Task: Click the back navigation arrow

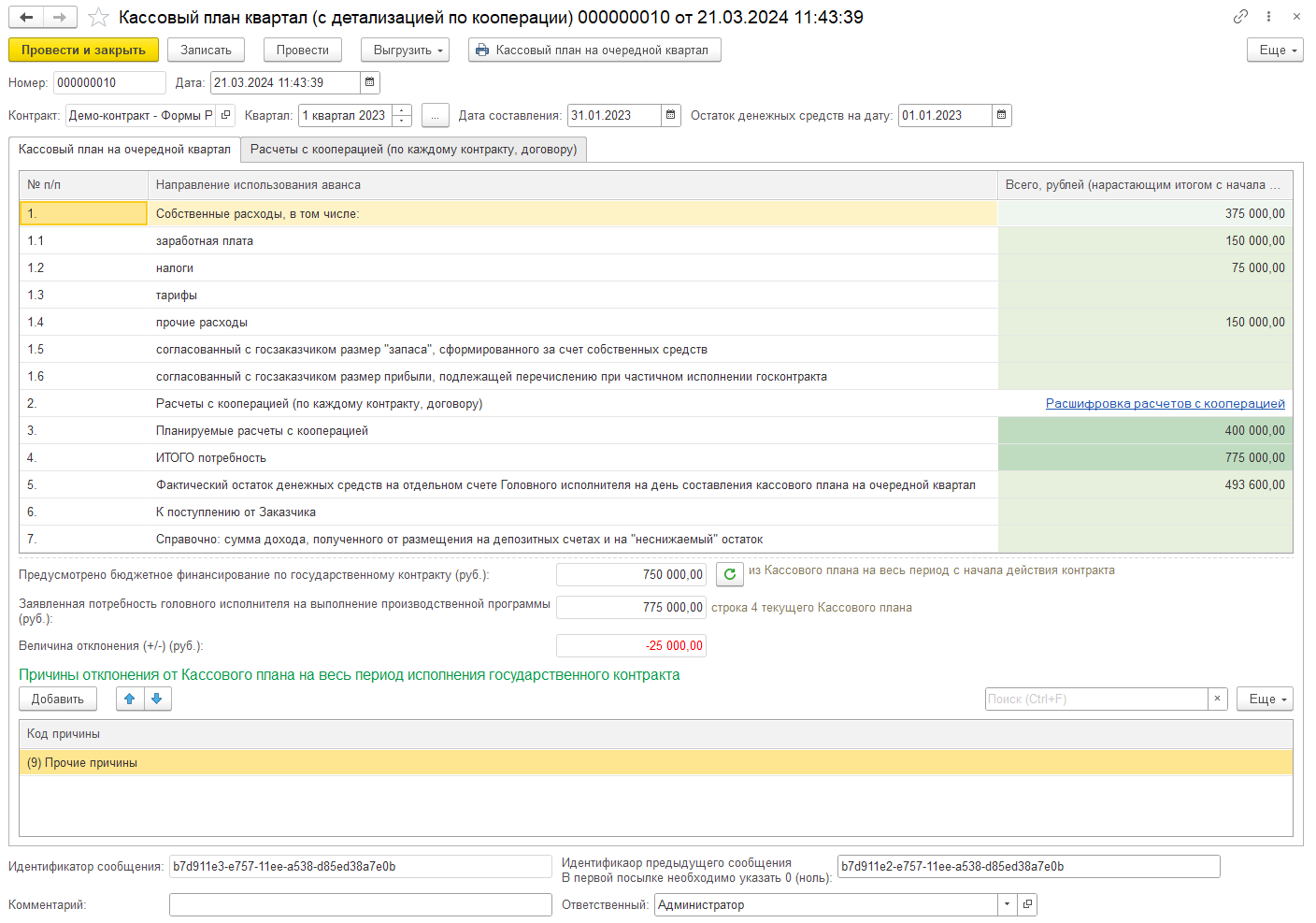Action: tap(26, 17)
